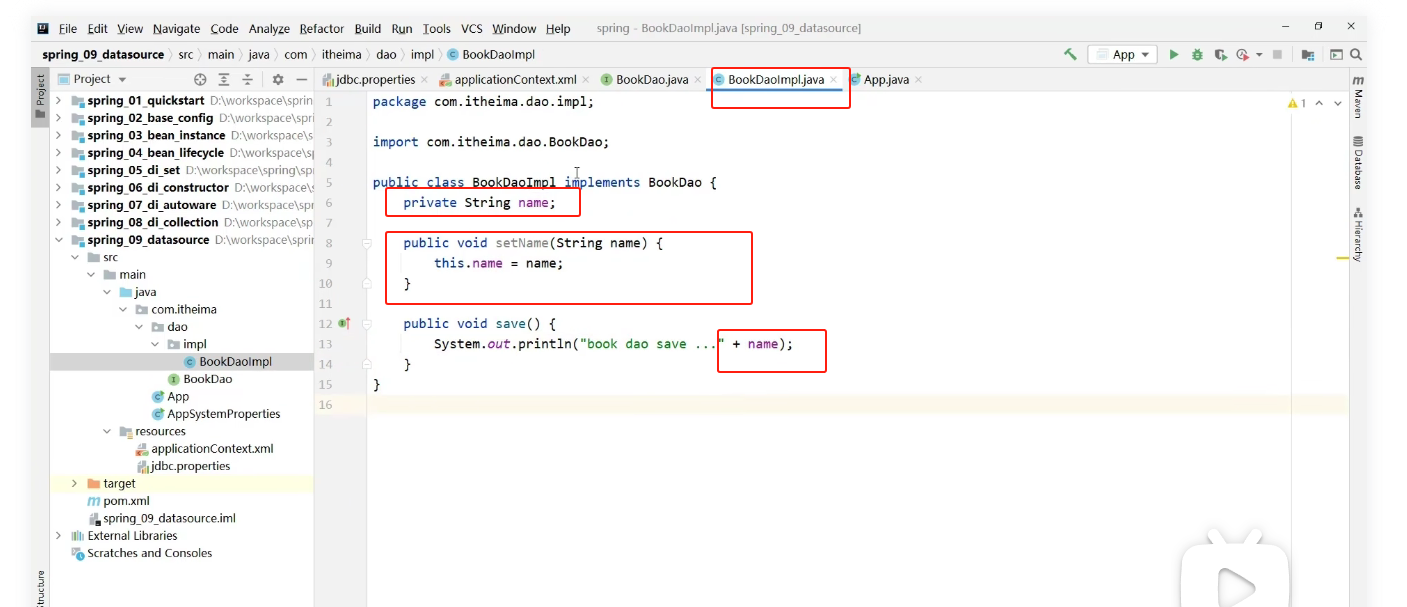Hide the Project panel with minus icon
Screen dimensions: 1407x607
(x=301, y=79)
